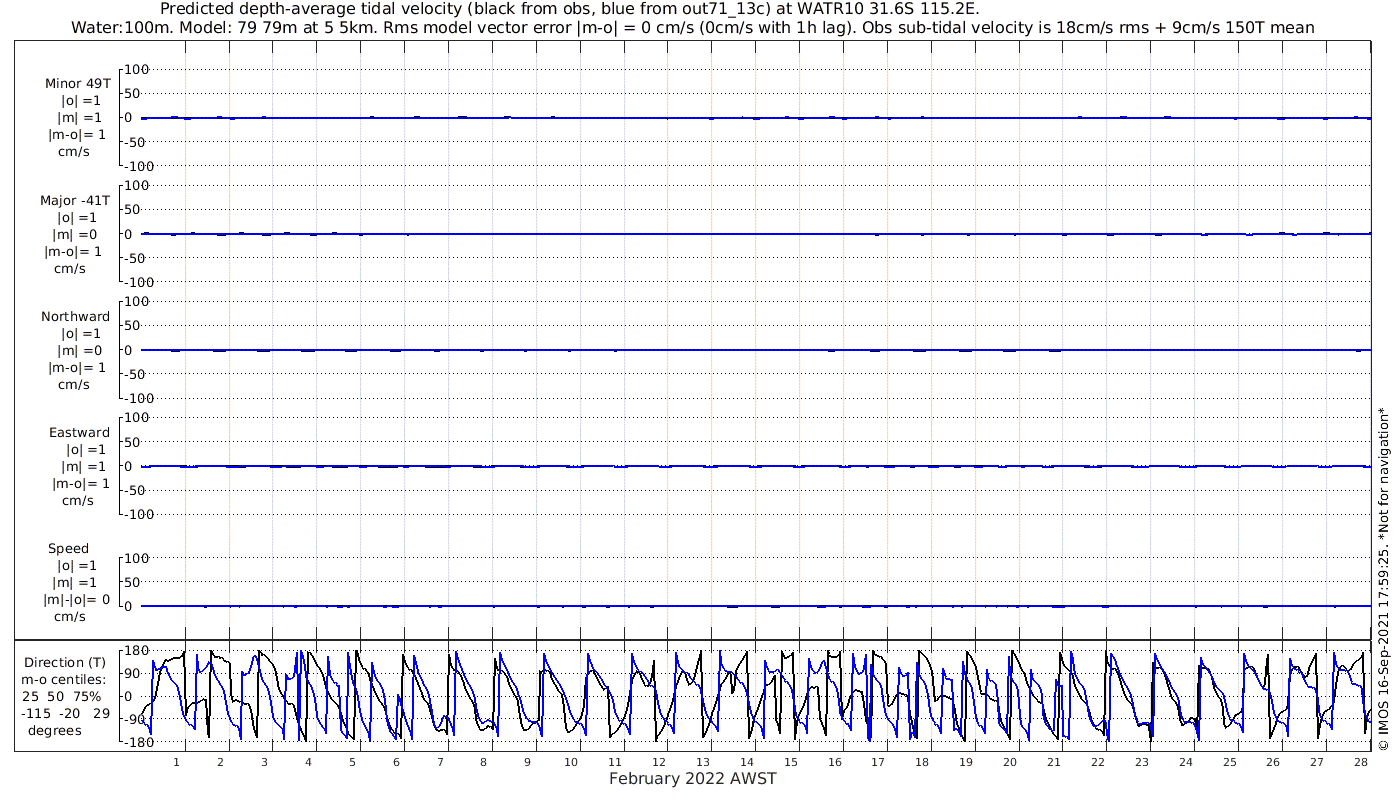Select day 28 on the date axis
Viewport: 1400px width, 800px height.
[1361, 762]
